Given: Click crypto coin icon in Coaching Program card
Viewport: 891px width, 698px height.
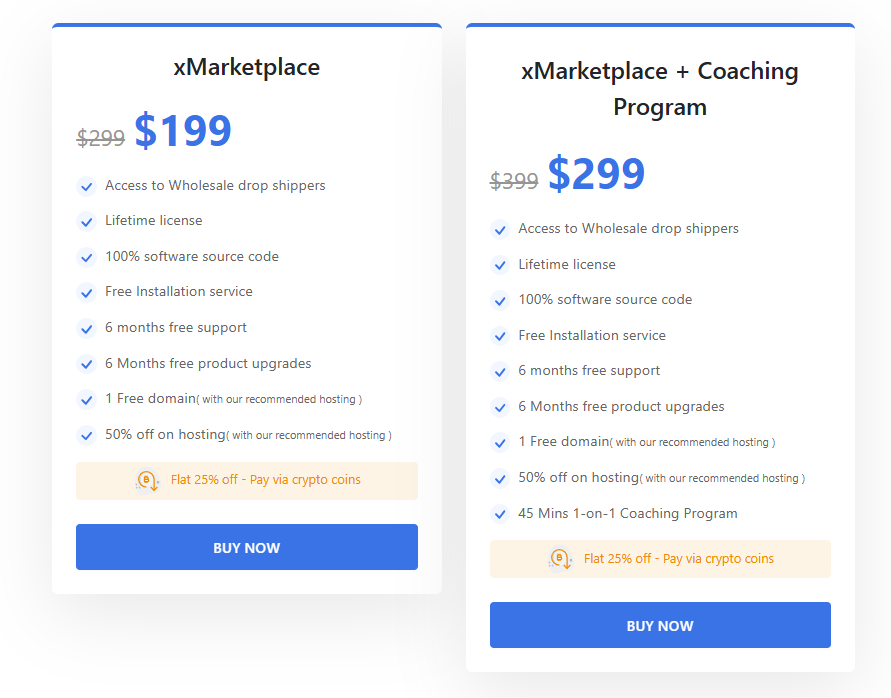Looking at the screenshot, I should (560, 559).
